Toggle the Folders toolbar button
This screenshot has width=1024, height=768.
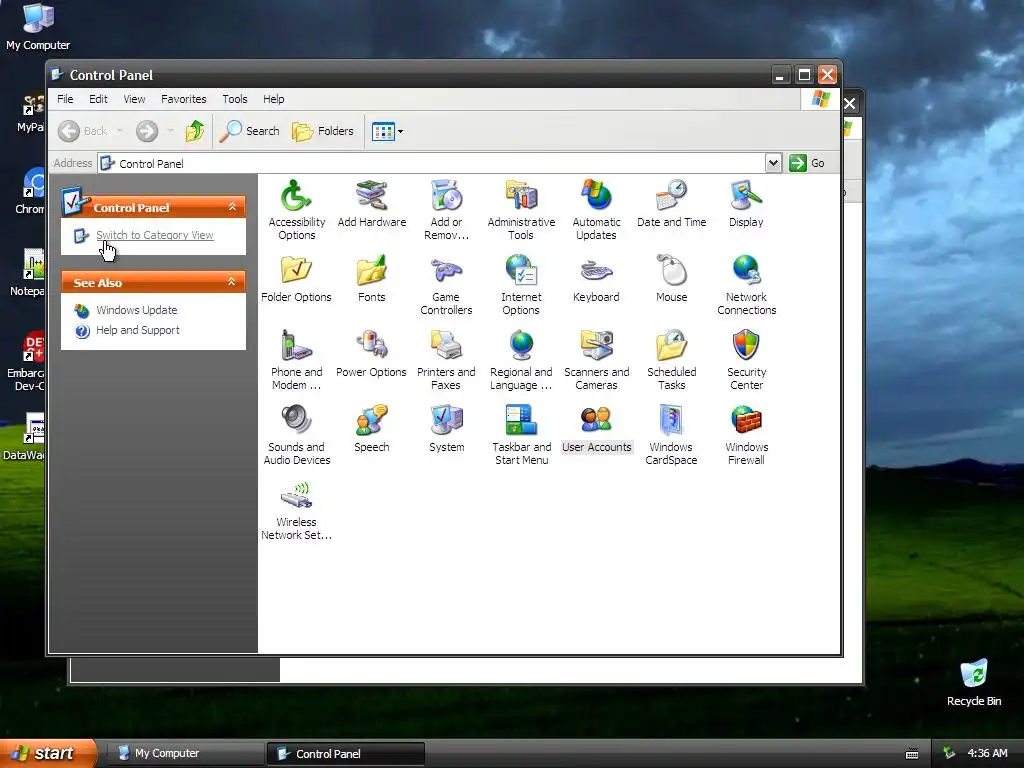pos(323,131)
